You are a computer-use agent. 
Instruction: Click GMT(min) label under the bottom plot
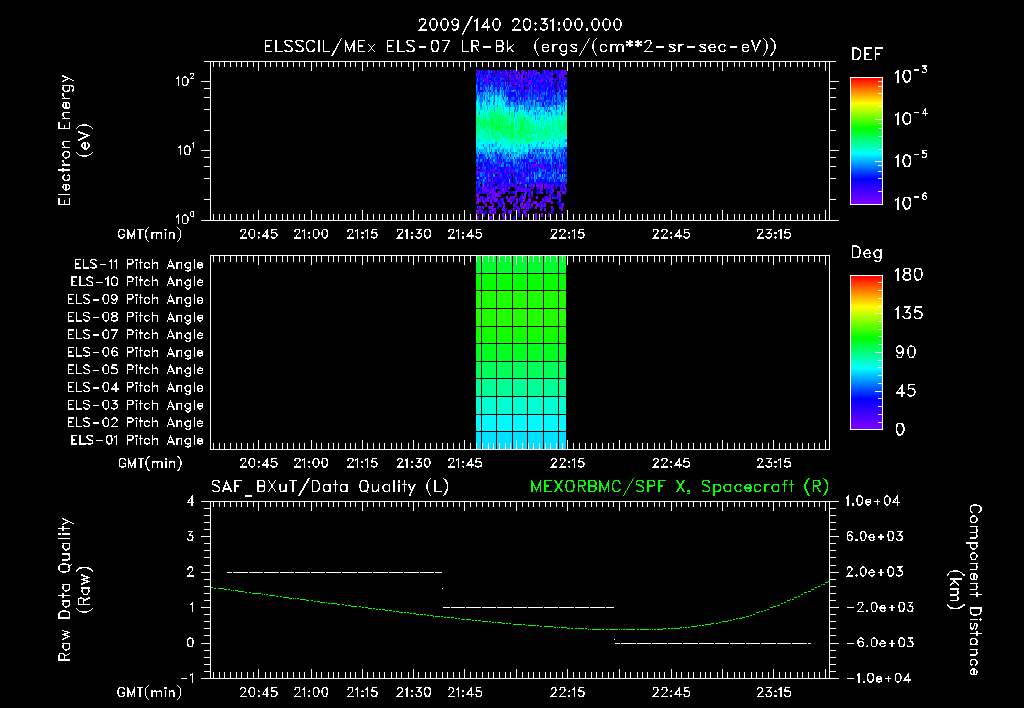click(150, 692)
